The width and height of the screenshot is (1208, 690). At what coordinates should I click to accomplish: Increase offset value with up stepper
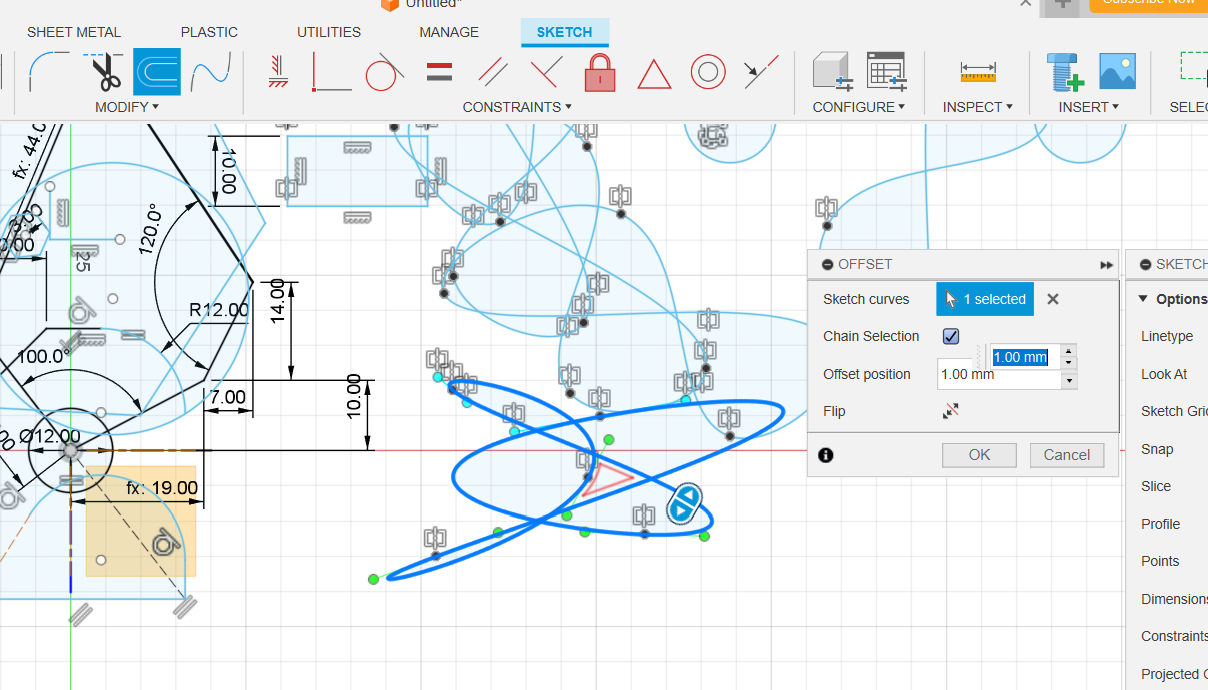tap(1070, 350)
